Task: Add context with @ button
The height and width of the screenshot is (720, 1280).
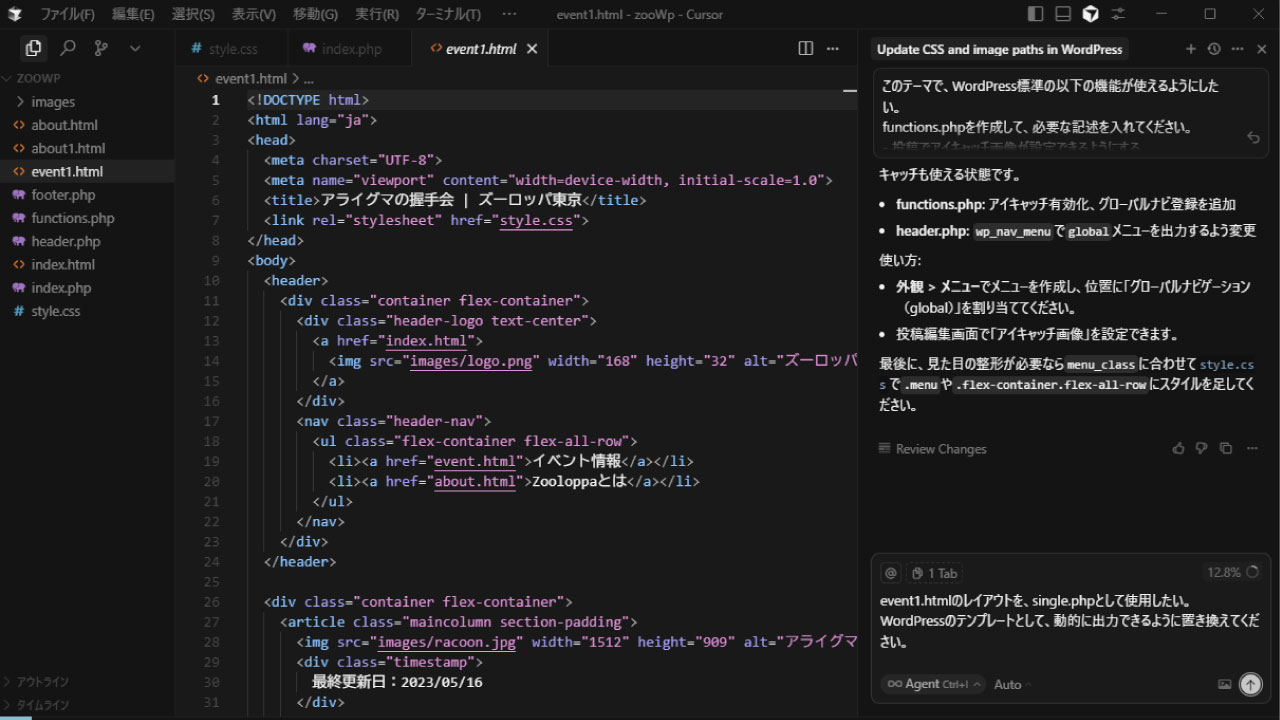Action: tap(890, 573)
